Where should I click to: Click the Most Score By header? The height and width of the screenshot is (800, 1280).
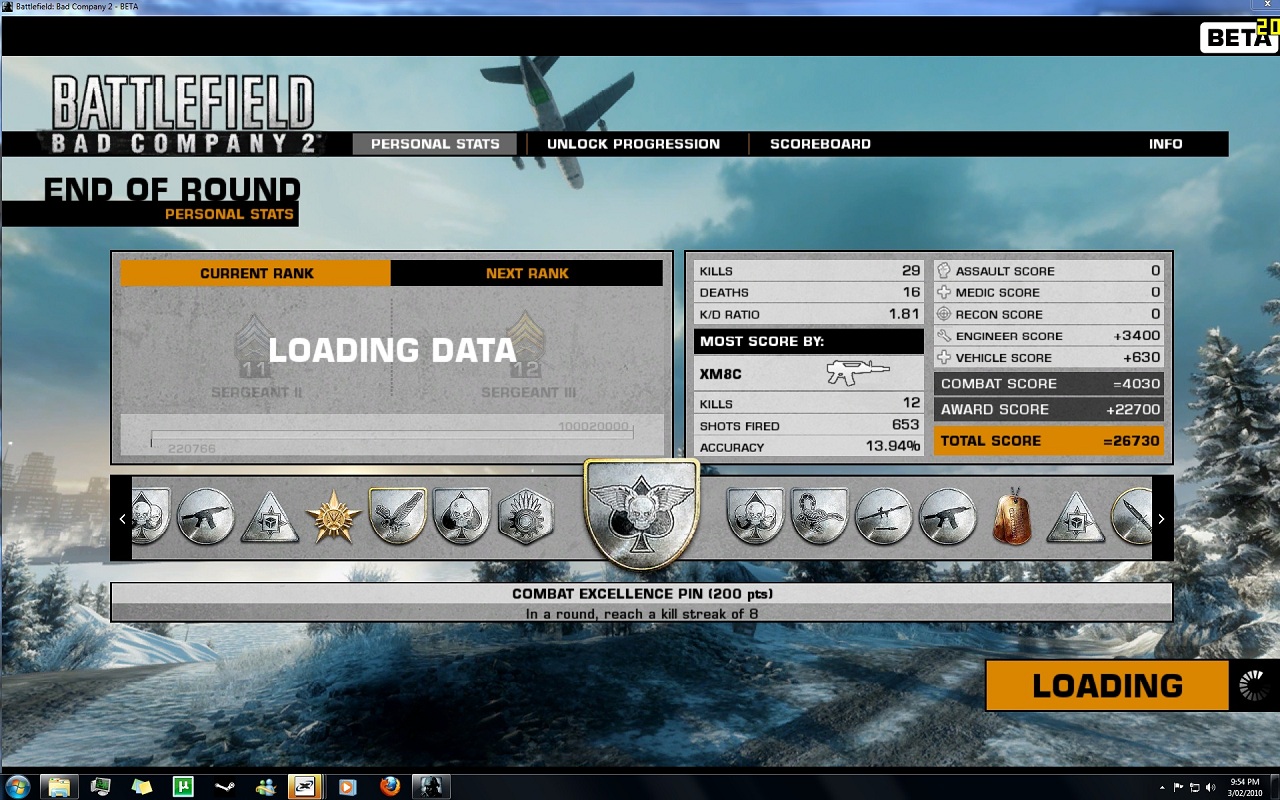coord(809,341)
